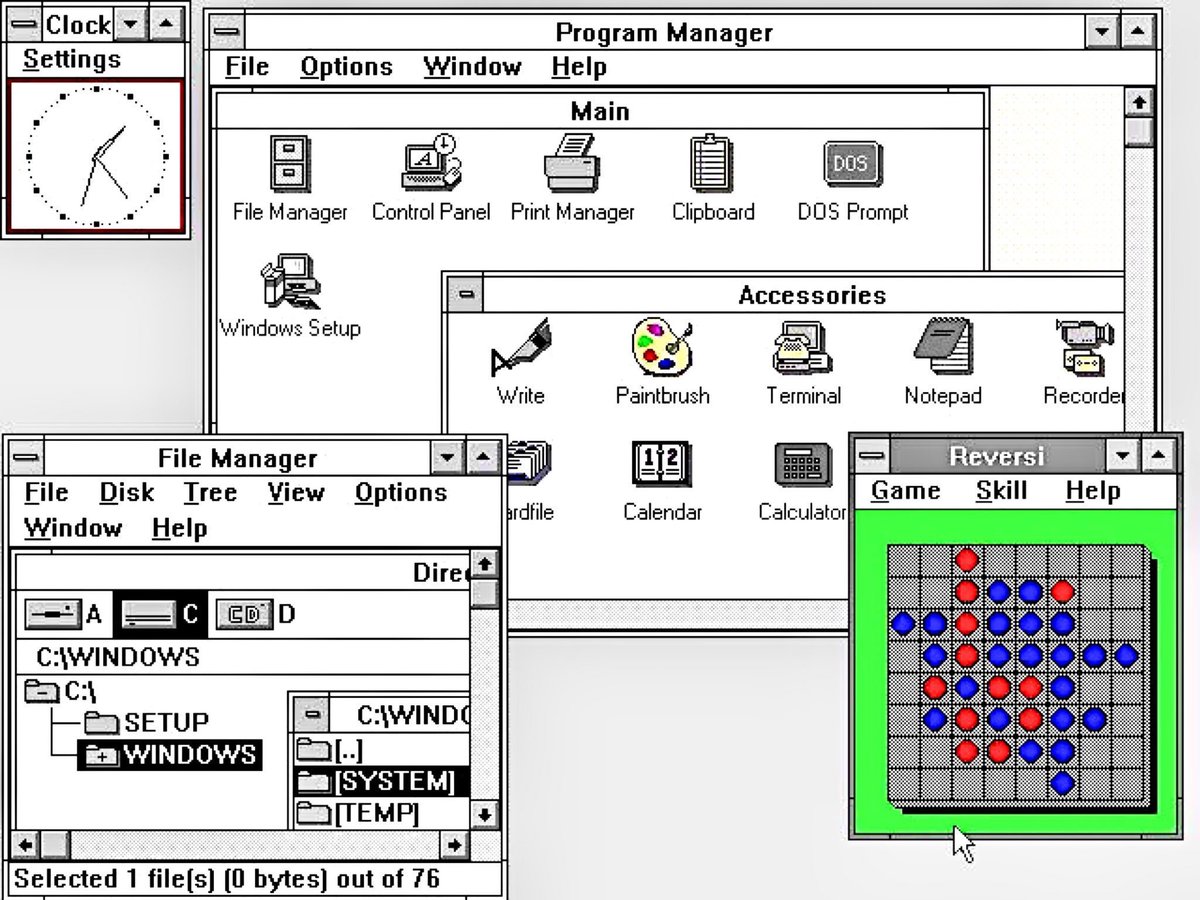Launch the Terminal accessory icon
This screenshot has height=900, width=1200.
click(802, 347)
